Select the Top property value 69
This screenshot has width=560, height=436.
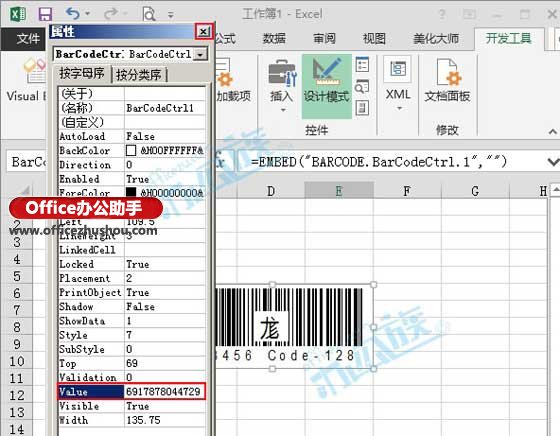[x=165, y=363]
